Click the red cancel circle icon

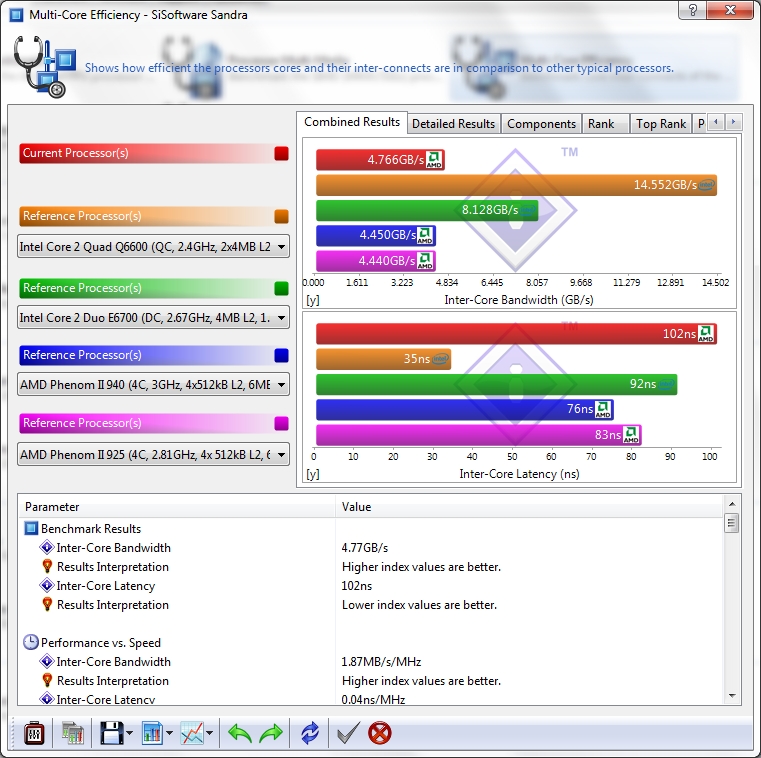(380, 733)
